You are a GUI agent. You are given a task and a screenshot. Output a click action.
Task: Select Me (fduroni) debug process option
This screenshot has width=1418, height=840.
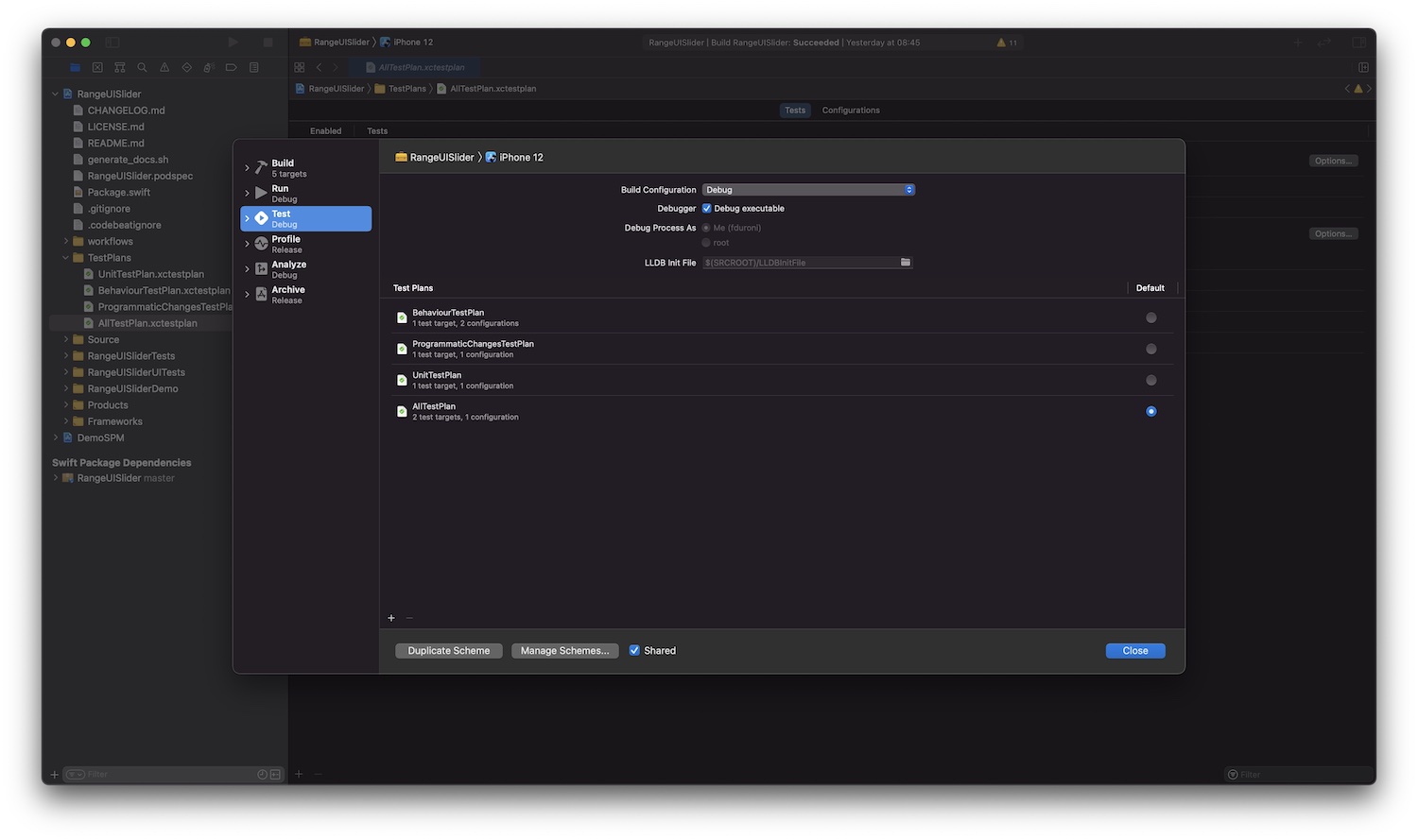(706, 228)
